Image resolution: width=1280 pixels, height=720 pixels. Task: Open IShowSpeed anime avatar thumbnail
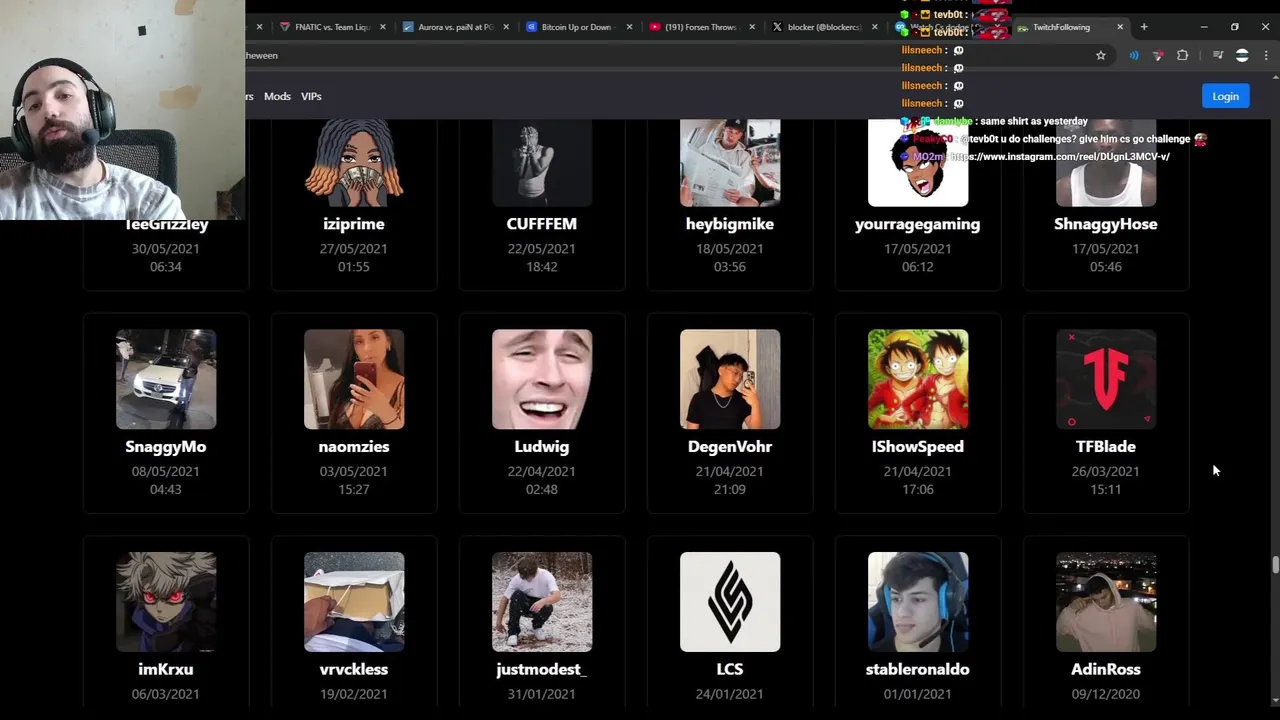pyautogui.click(x=918, y=379)
